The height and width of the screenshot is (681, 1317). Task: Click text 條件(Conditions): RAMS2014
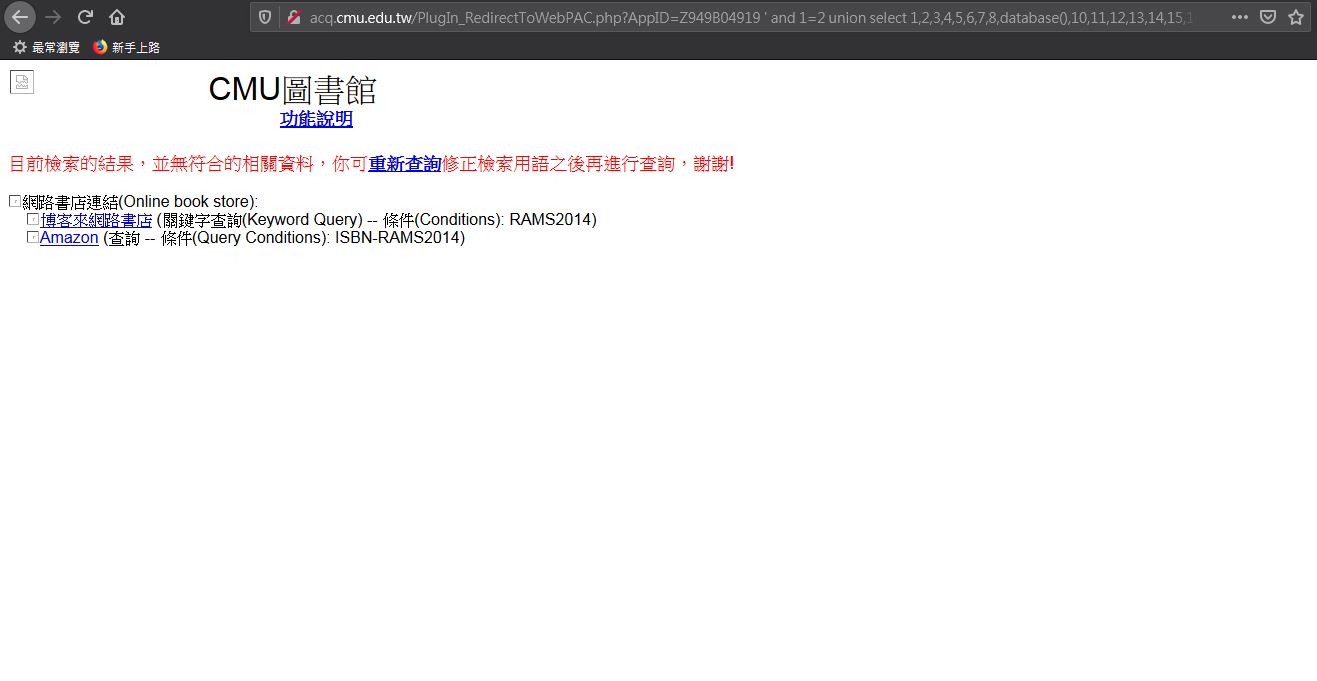coord(489,220)
